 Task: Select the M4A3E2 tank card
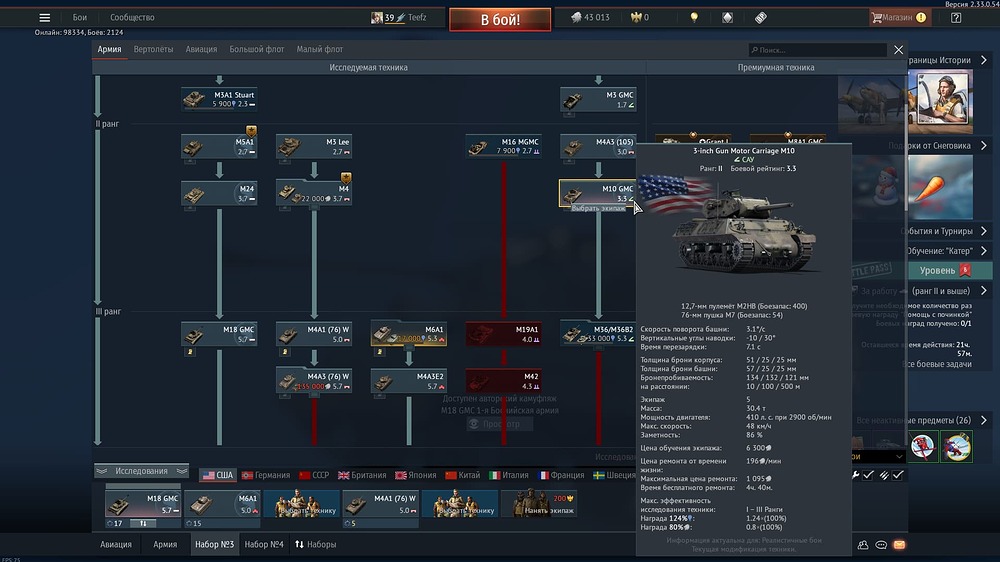408,381
